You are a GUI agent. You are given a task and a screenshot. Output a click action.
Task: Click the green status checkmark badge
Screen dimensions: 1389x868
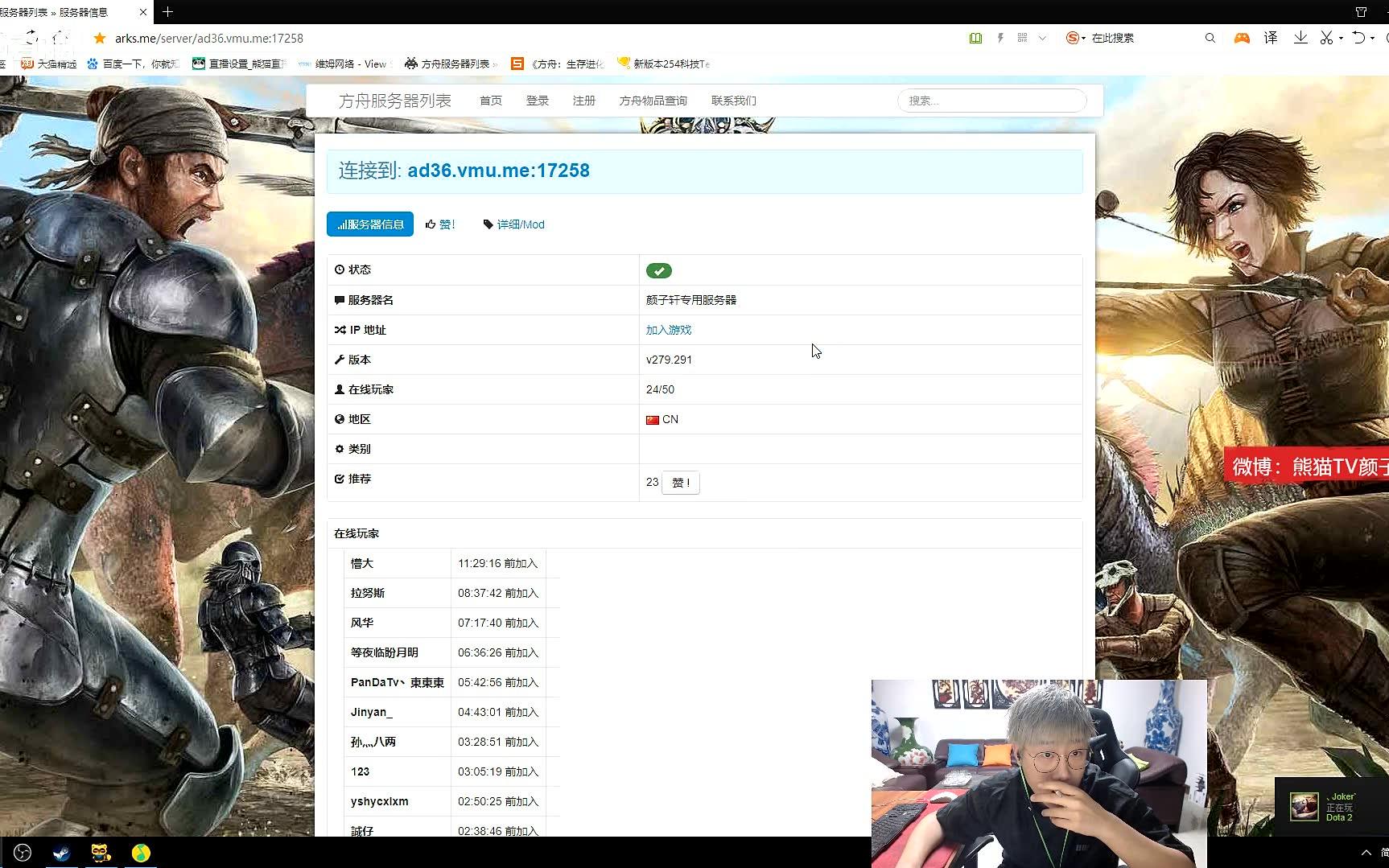[659, 271]
